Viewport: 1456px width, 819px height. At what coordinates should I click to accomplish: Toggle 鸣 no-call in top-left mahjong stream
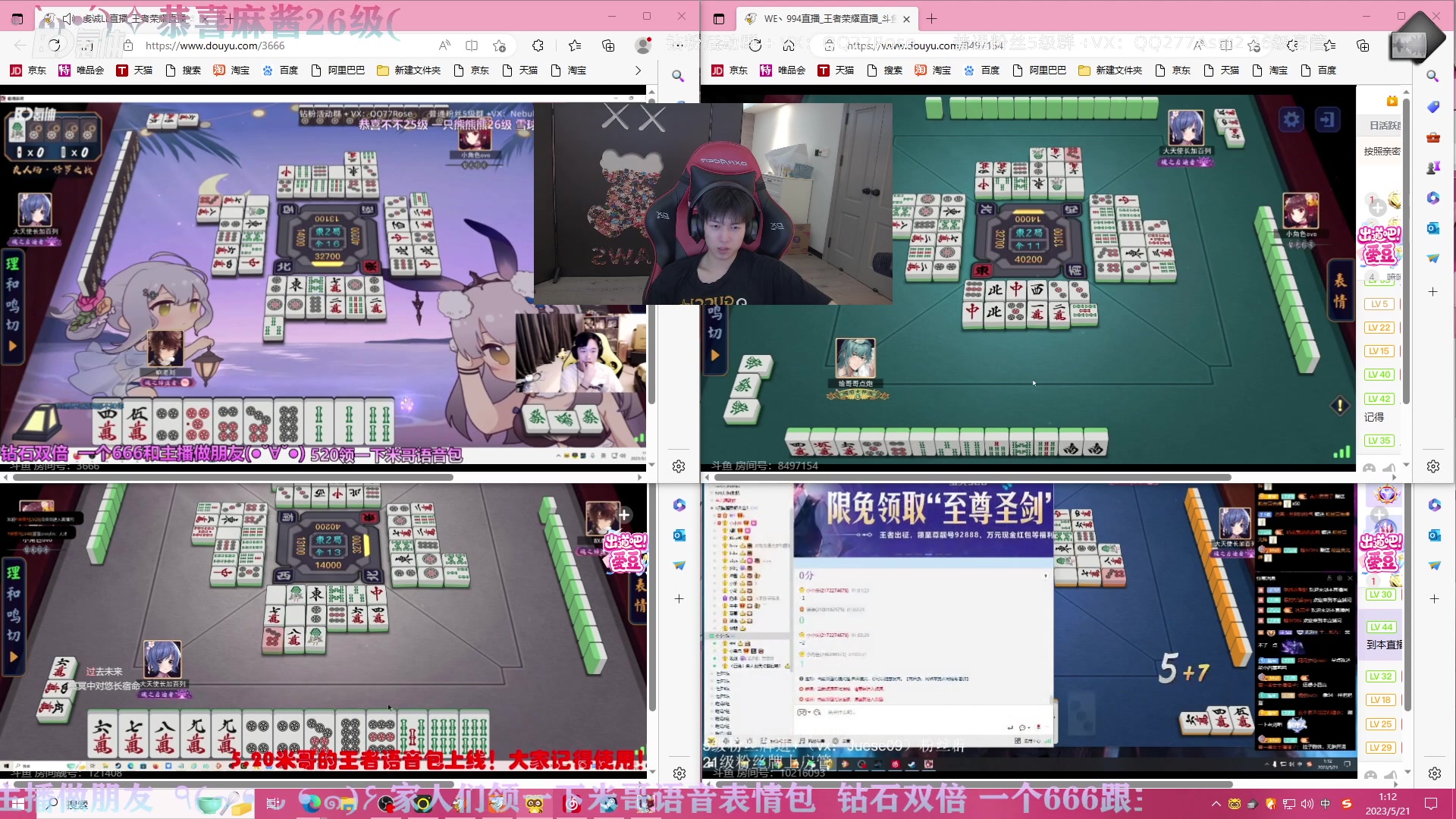point(13,305)
